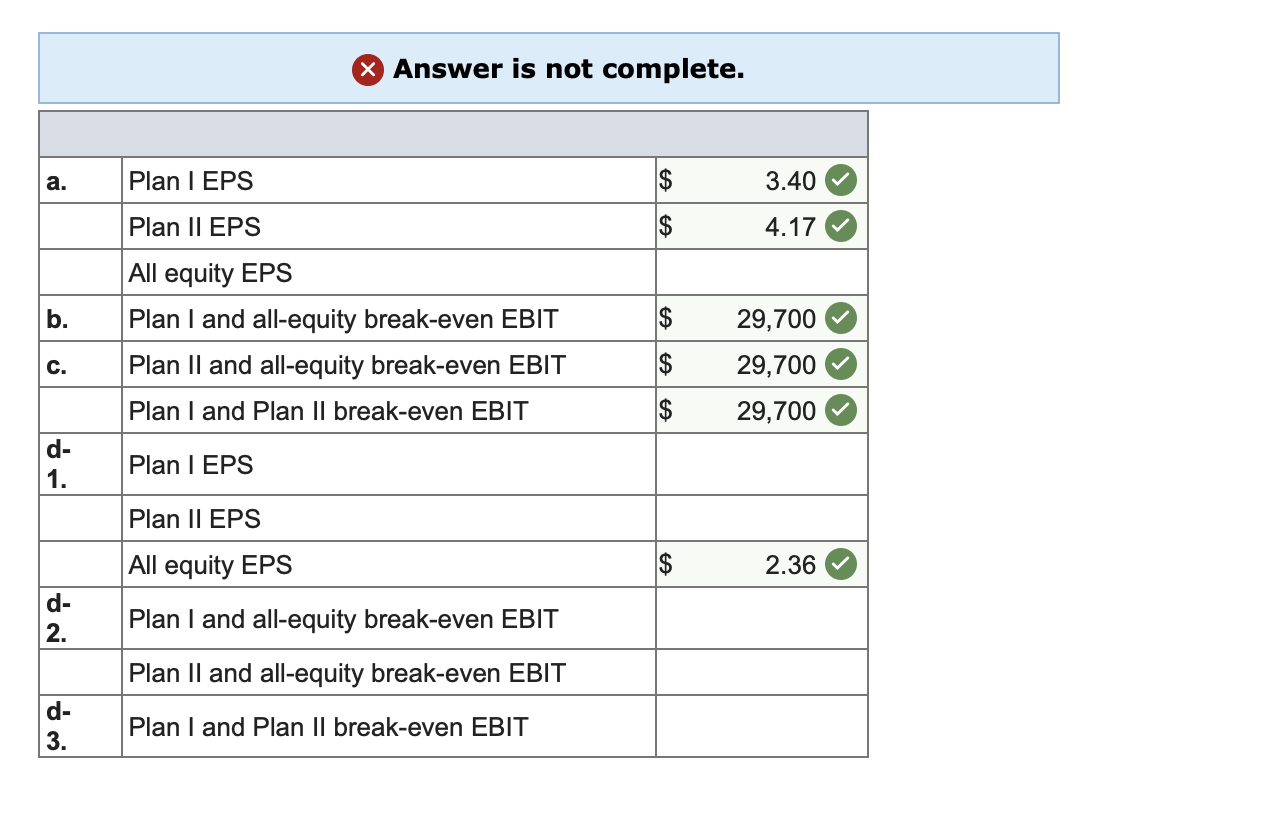Click the empty answer field for d-2 Plan II break-even EBIT
Image resolution: width=1276 pixels, height=828 pixels.
point(761,672)
